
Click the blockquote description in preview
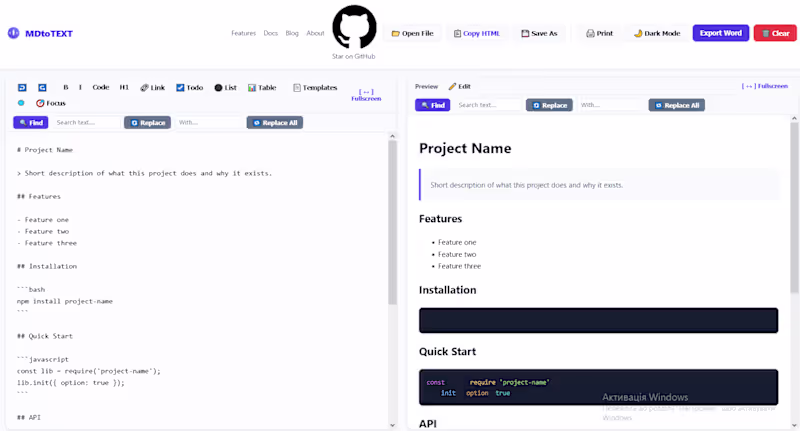599,185
